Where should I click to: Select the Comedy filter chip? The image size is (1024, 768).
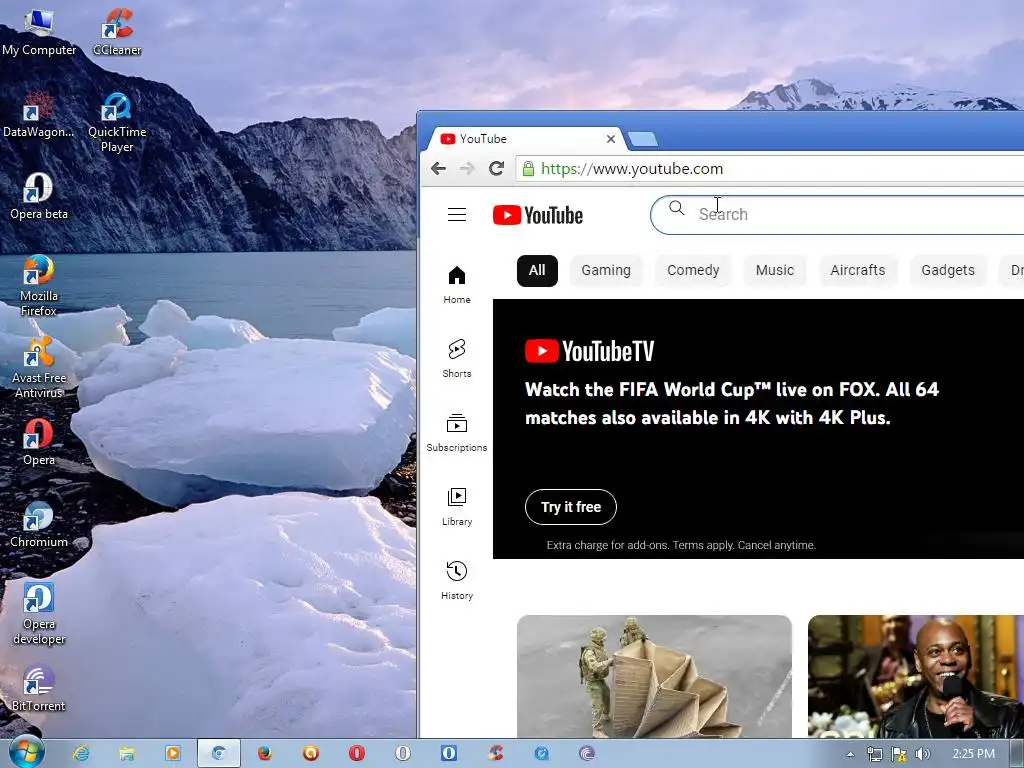tap(693, 270)
